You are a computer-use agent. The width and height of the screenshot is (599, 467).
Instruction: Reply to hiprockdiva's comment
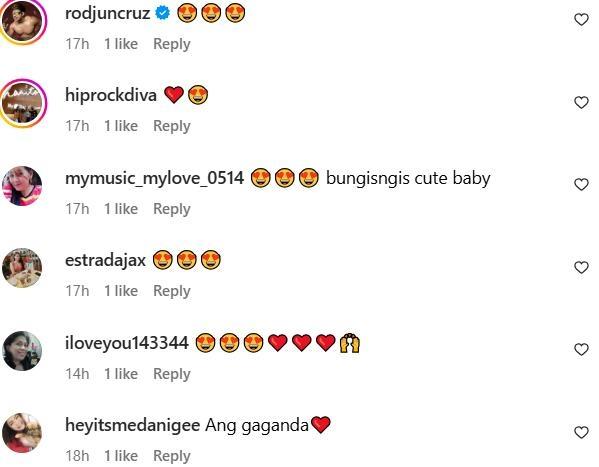(x=172, y=126)
